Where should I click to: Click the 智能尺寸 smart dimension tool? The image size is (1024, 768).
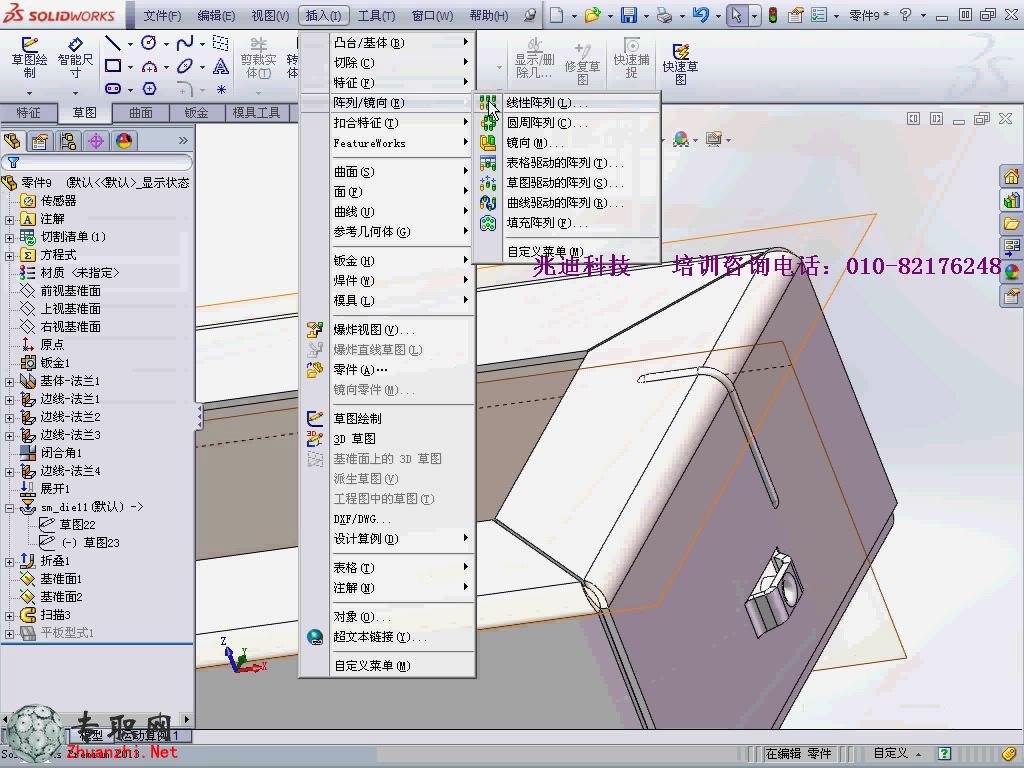click(x=75, y=59)
